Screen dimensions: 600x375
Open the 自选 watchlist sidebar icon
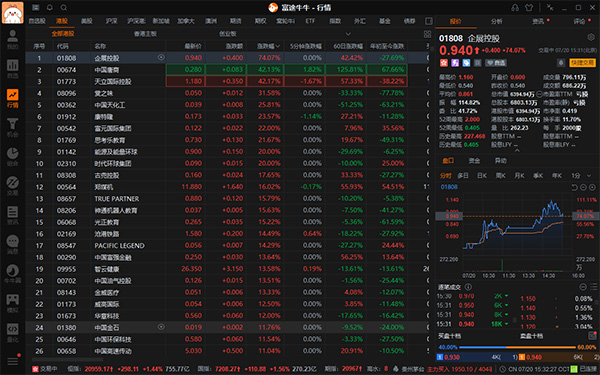(12, 69)
